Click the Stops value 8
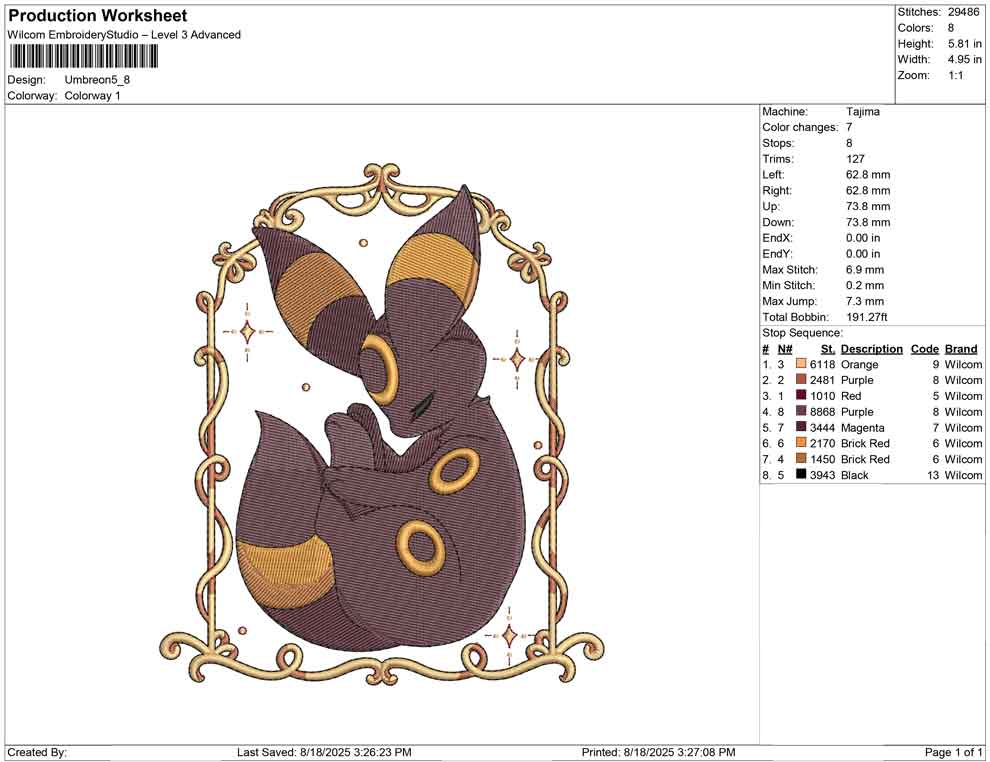The height and width of the screenshot is (762, 990). pos(849,143)
